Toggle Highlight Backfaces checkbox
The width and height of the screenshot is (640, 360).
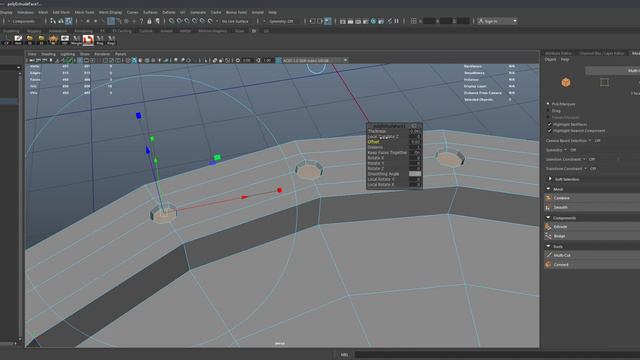[x=549, y=124]
